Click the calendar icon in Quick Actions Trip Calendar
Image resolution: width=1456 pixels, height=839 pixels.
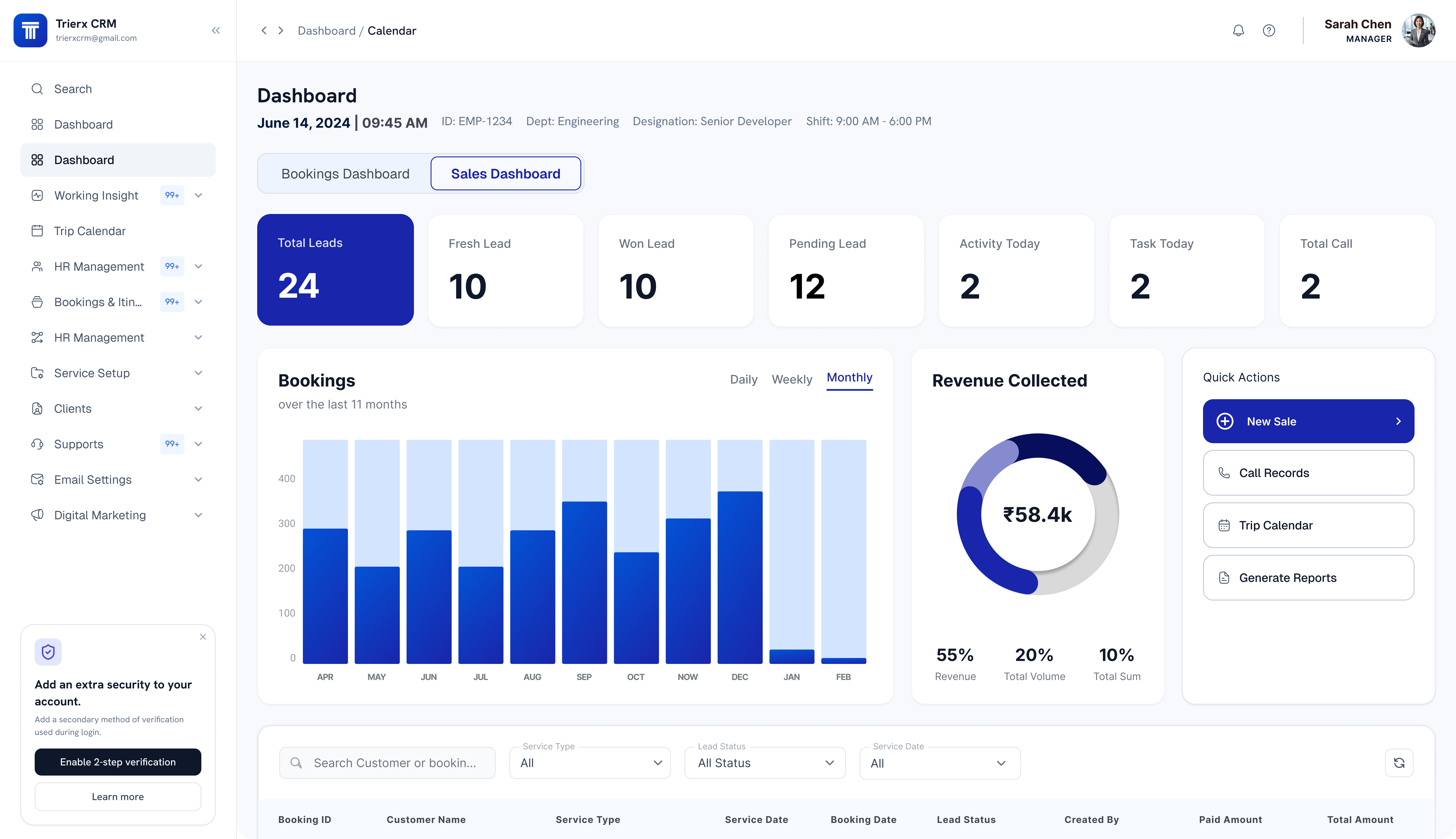[x=1224, y=525]
